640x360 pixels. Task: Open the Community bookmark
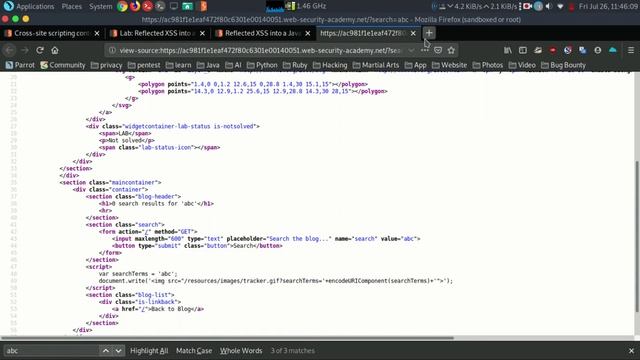click(x=63, y=65)
